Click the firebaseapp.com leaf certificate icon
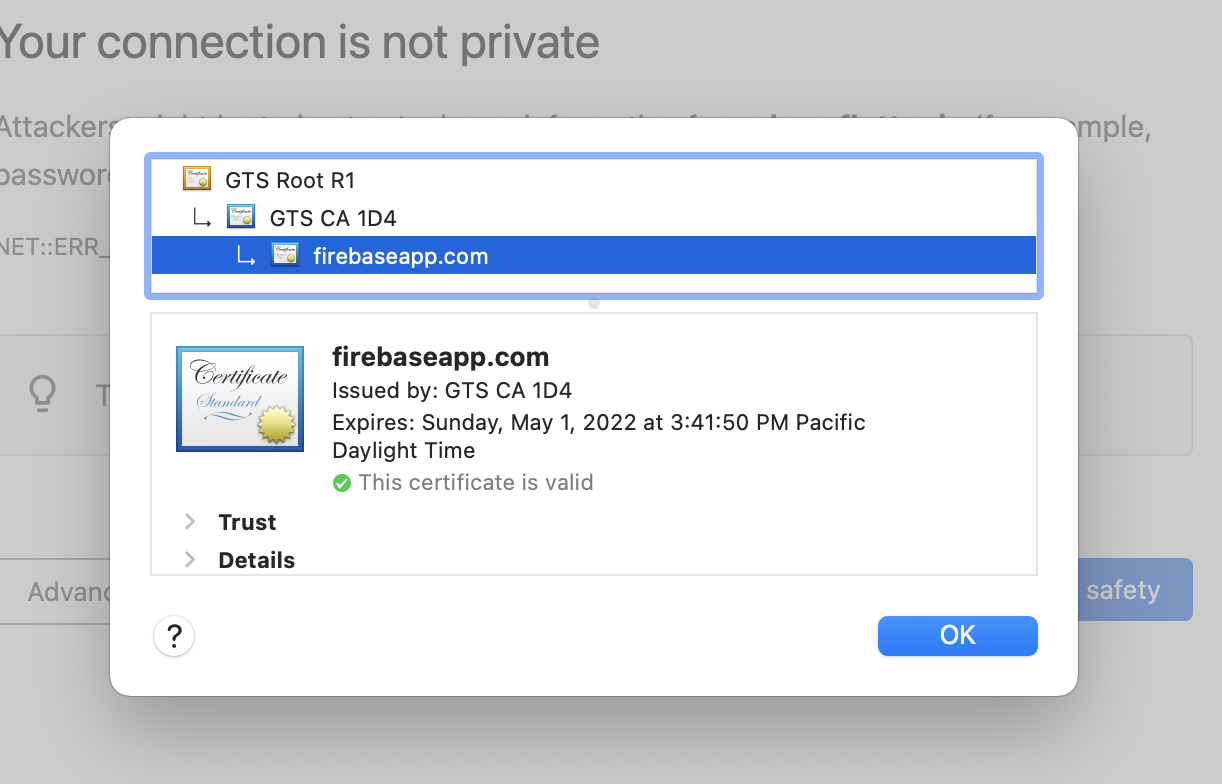1222x784 pixels. click(285, 255)
